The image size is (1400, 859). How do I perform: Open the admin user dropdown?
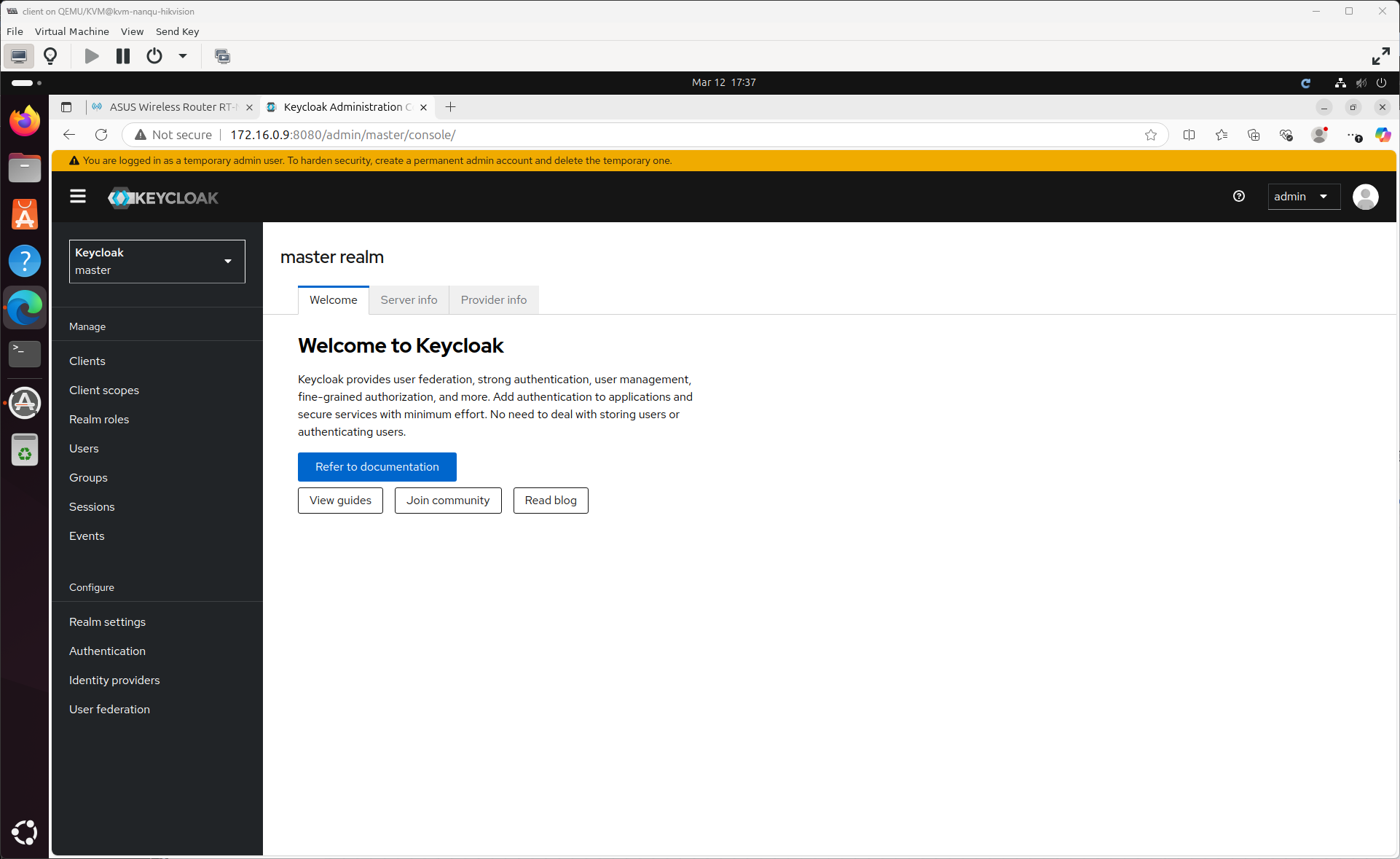point(1303,197)
